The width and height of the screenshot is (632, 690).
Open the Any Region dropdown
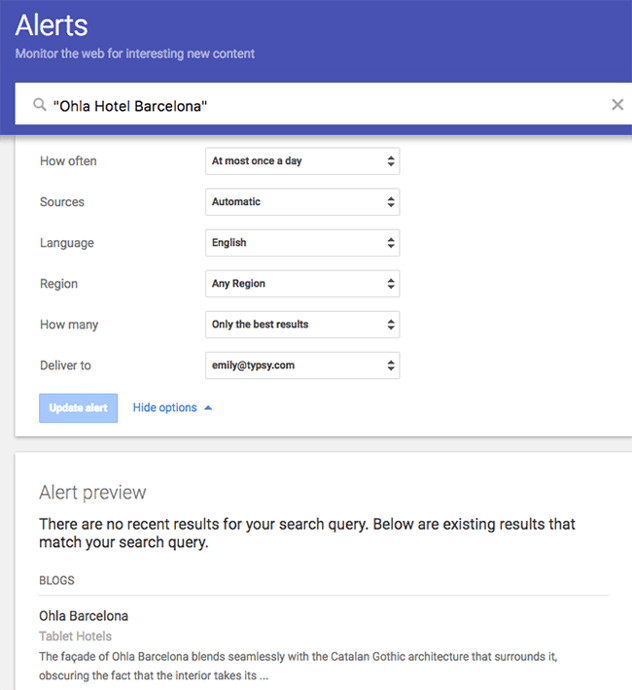[x=302, y=284]
